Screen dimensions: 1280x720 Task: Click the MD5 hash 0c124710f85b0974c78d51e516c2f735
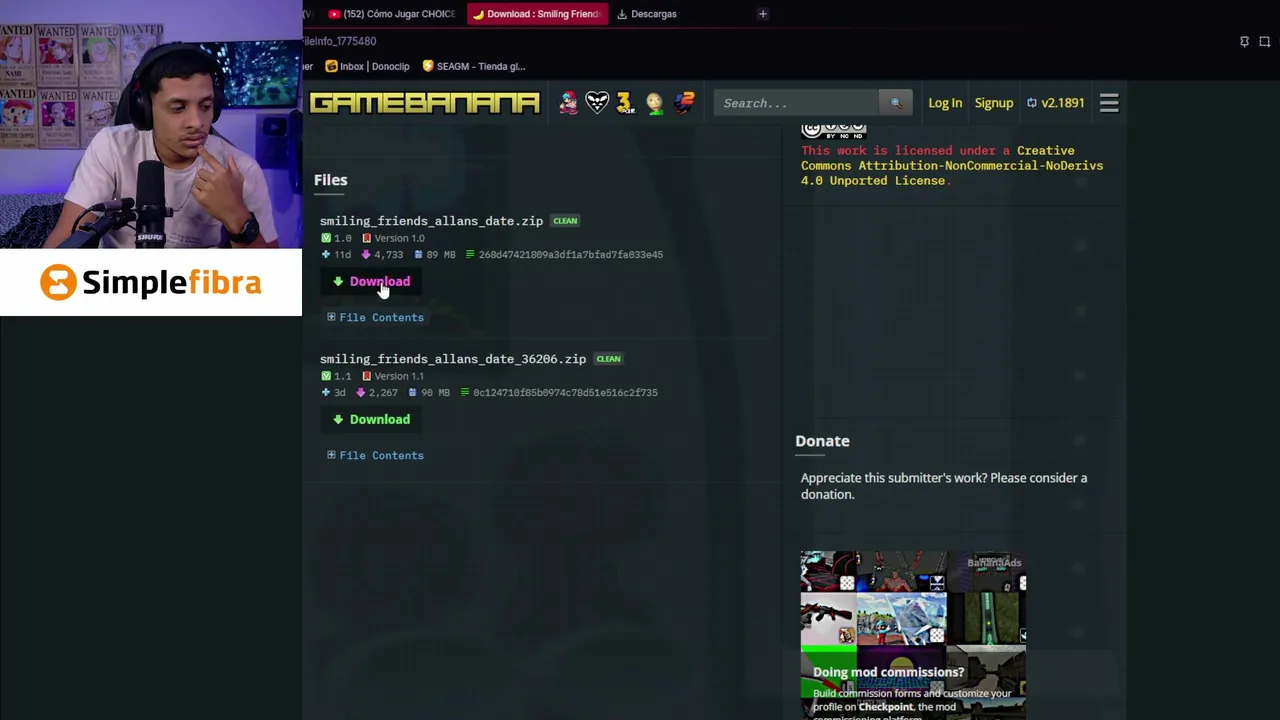pyautogui.click(x=565, y=392)
